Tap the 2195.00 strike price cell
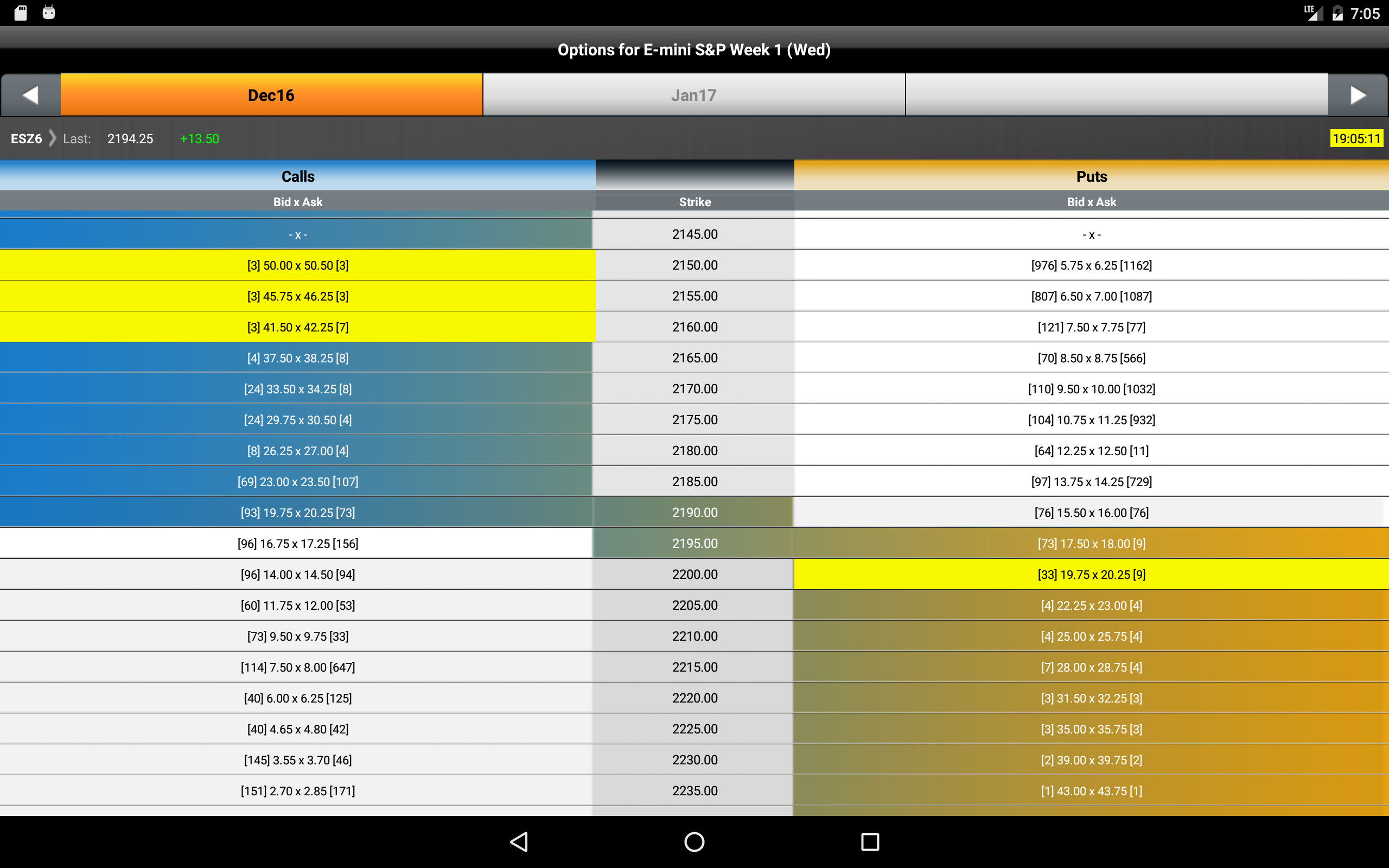Screen dimensions: 1389x868 [x=694, y=544]
